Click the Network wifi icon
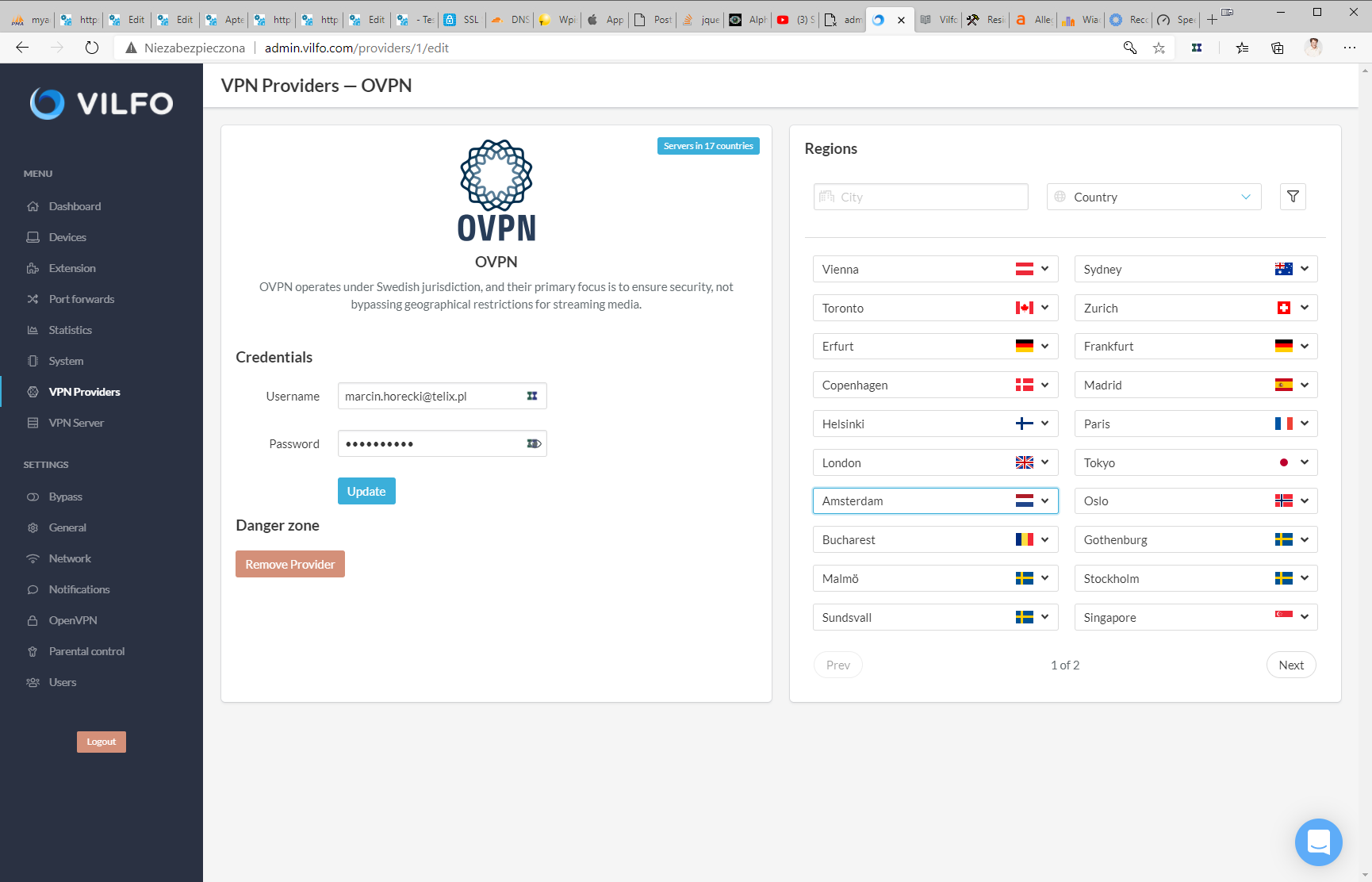Screen dimensions: 1372x882 click(33, 558)
